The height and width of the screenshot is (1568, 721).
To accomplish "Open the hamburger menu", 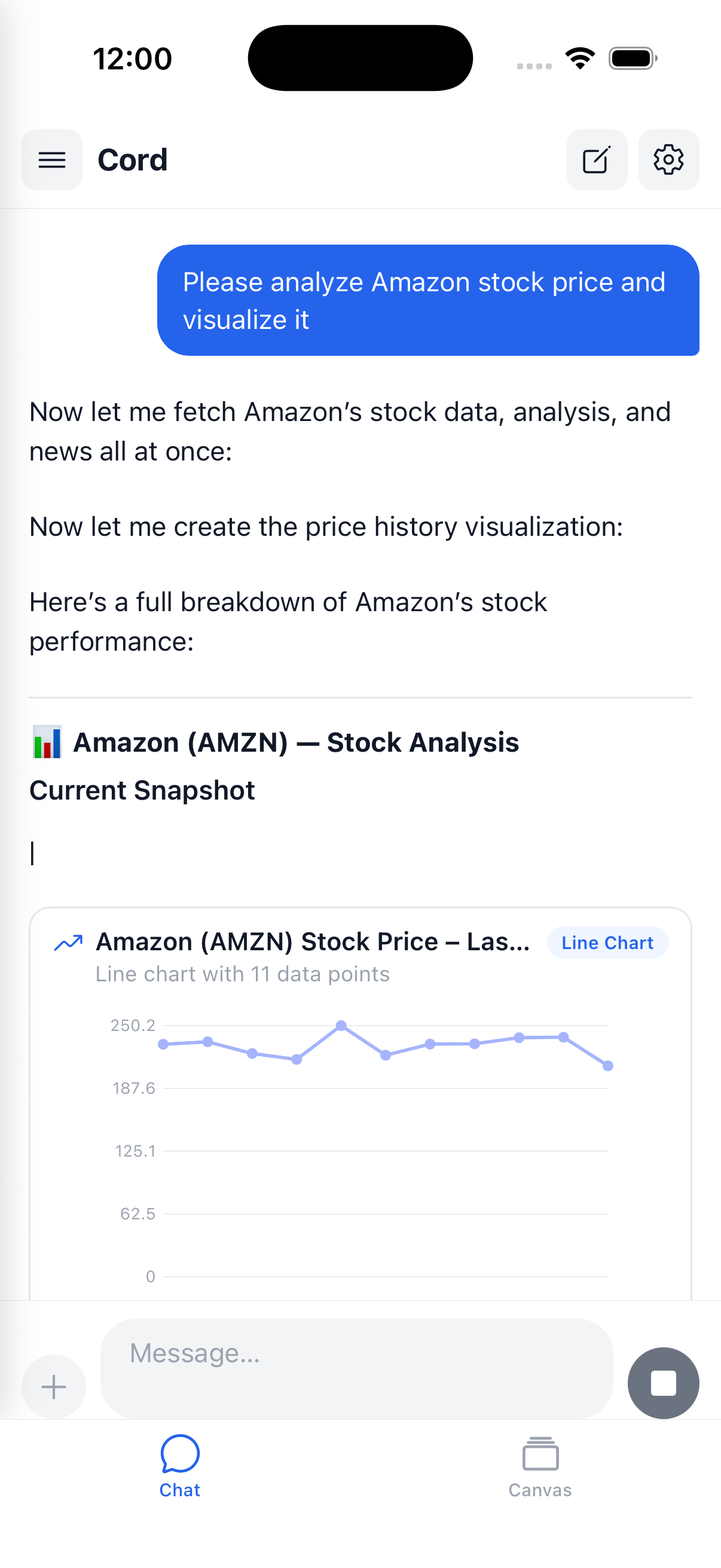I will pyautogui.click(x=52, y=160).
